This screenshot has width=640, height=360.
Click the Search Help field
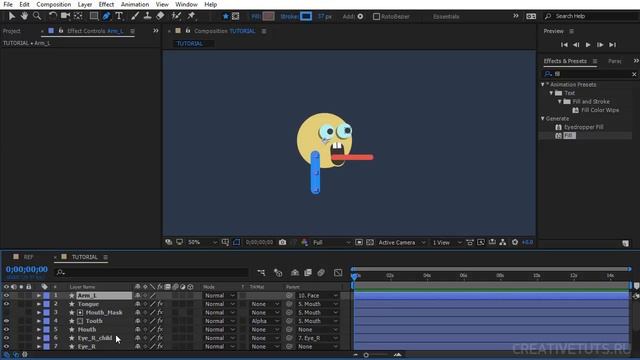point(592,16)
